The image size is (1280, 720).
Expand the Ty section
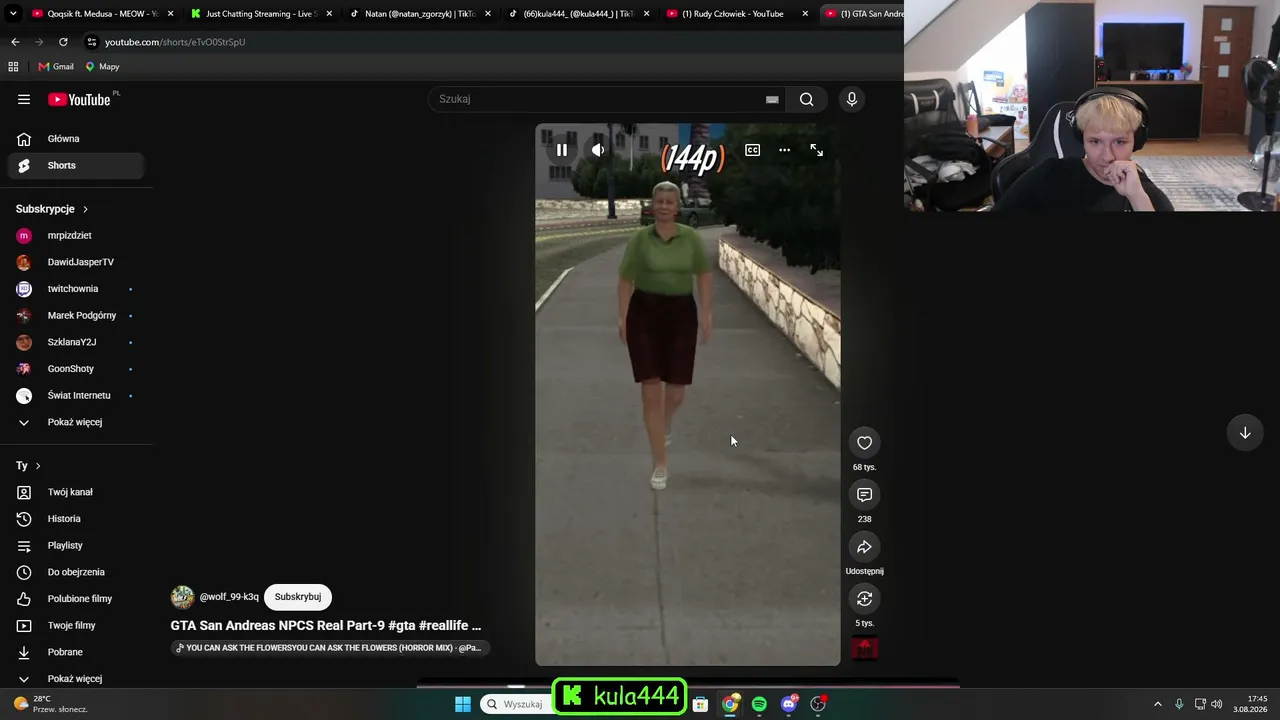28,466
